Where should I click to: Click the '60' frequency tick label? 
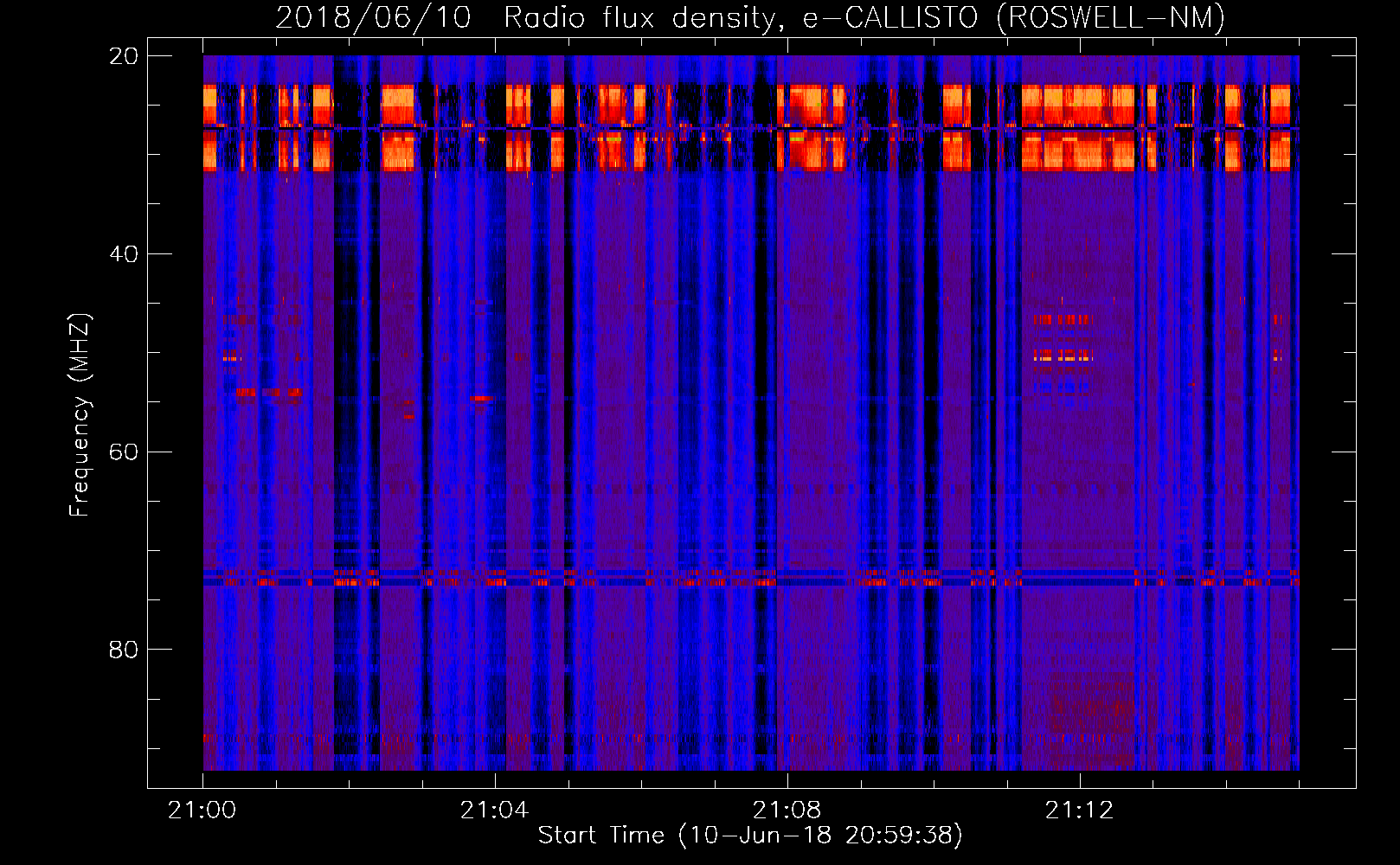tap(124, 452)
